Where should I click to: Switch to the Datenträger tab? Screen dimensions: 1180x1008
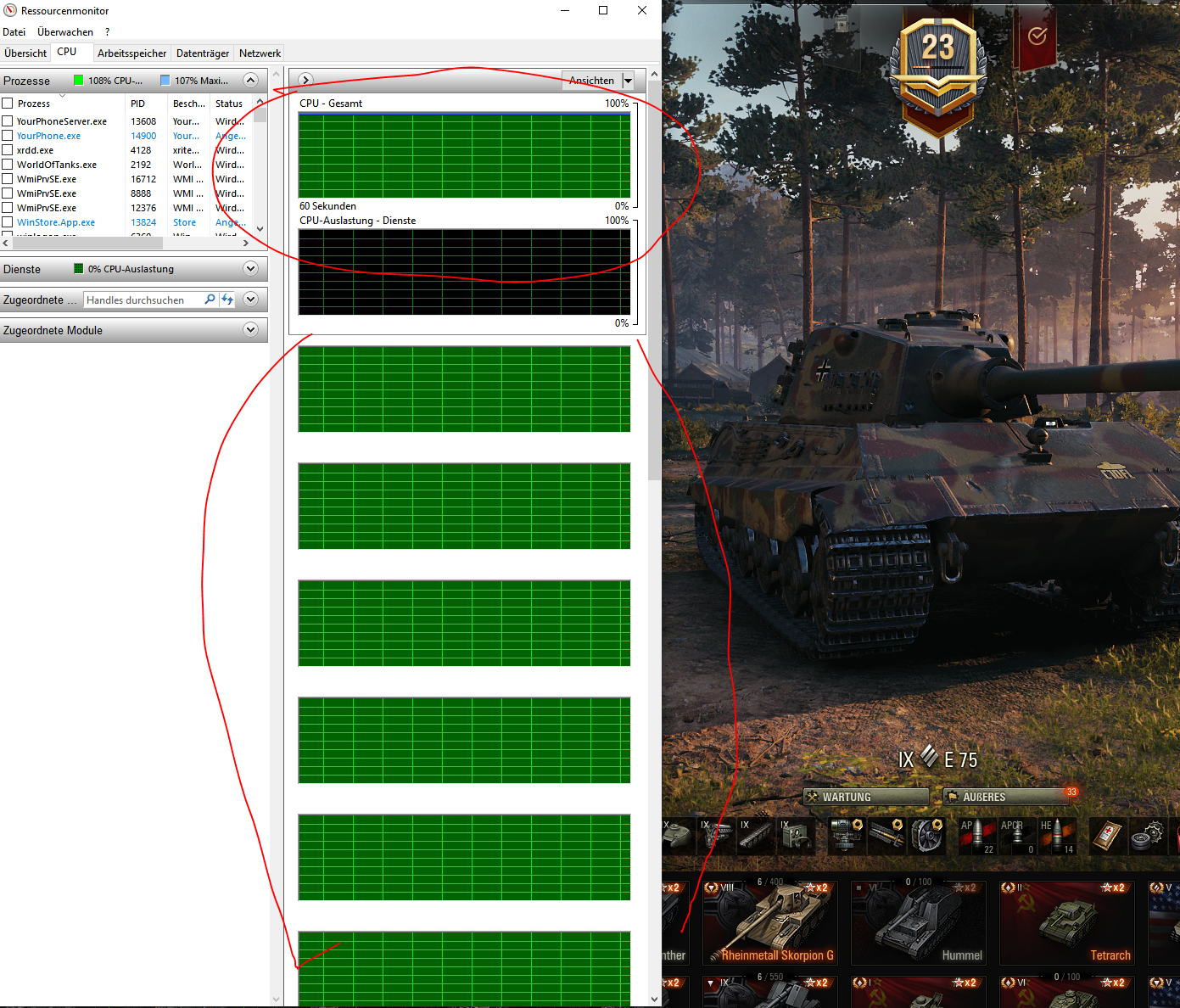(203, 53)
